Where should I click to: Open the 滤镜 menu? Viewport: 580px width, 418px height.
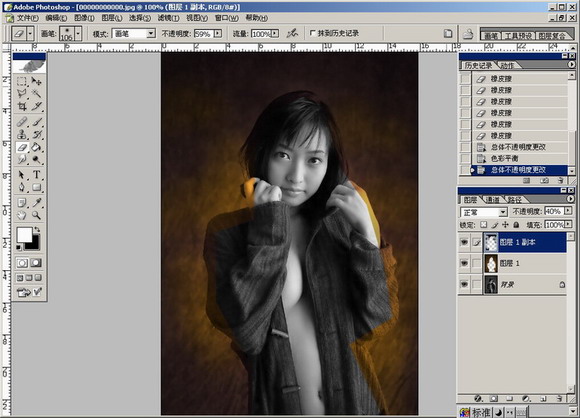click(x=169, y=18)
